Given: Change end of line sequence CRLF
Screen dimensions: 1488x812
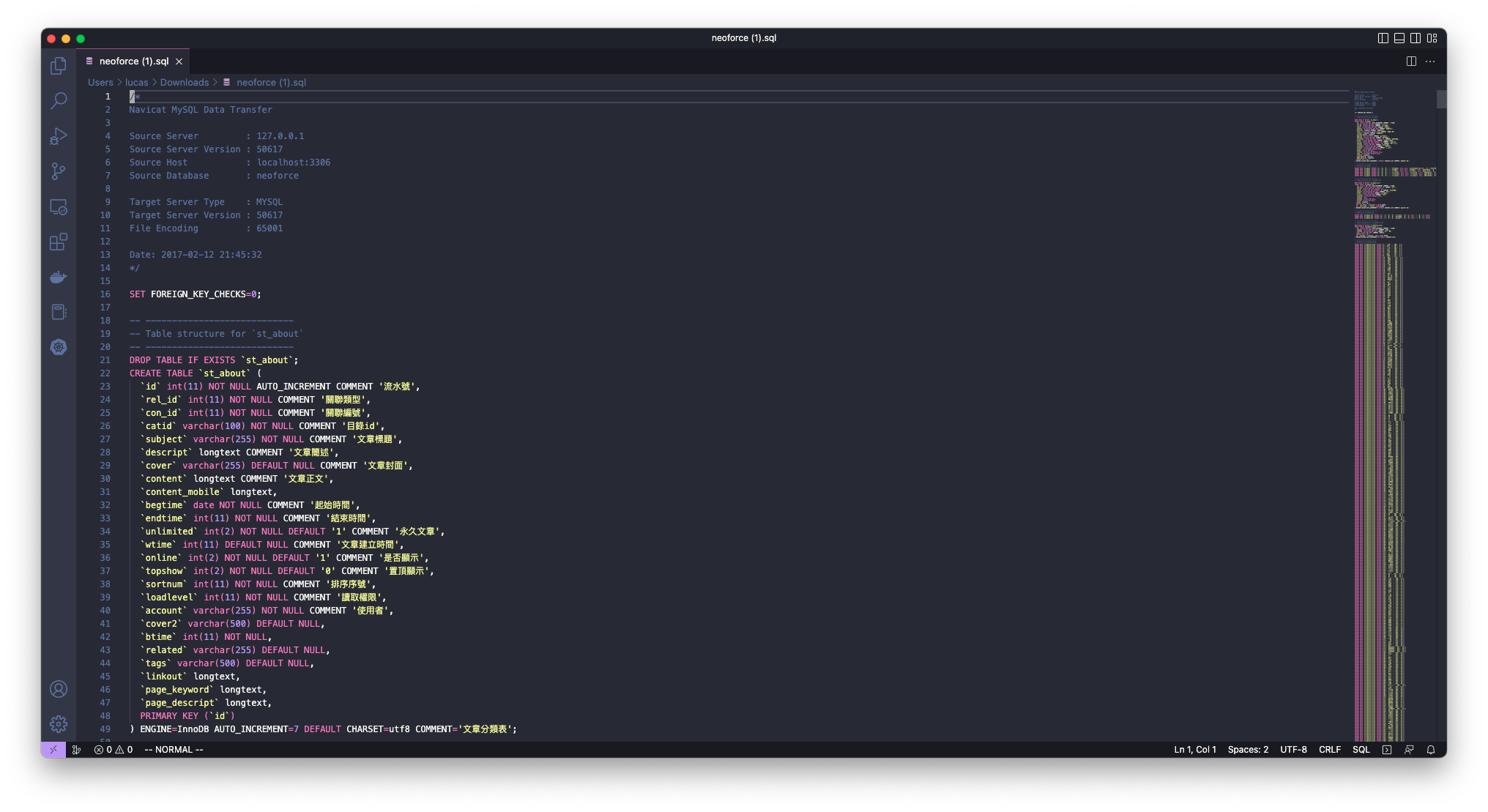Looking at the screenshot, I should (x=1329, y=750).
